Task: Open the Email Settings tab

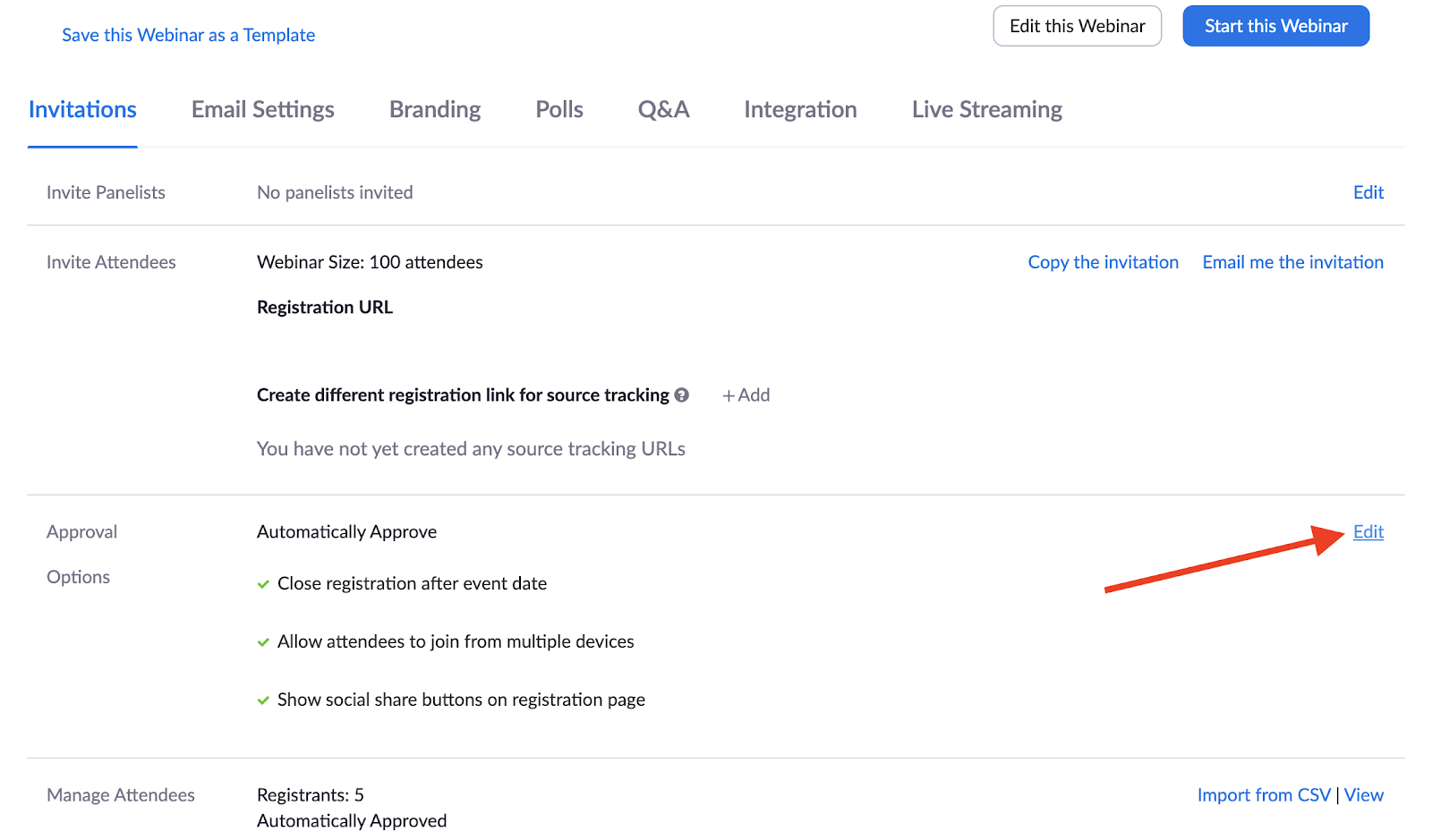Action: coord(262,110)
